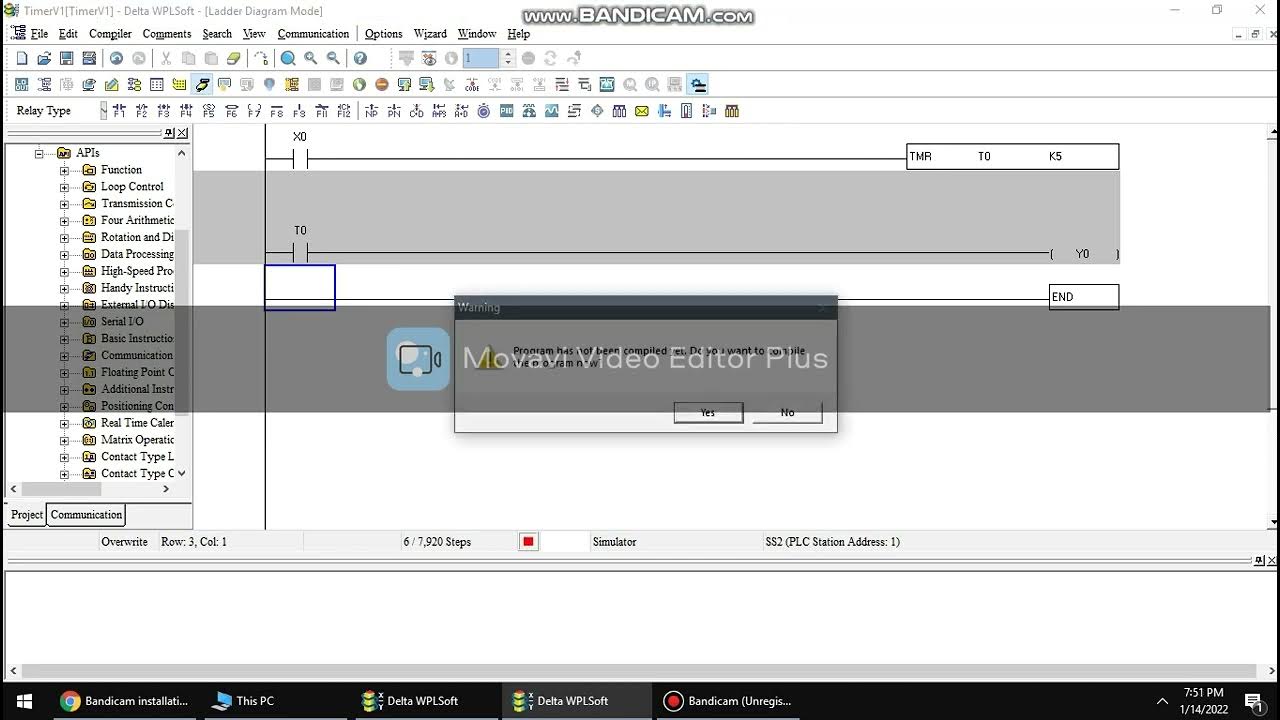Click No in the Warning dialog
Viewport: 1280px width, 720px height.
(x=787, y=412)
